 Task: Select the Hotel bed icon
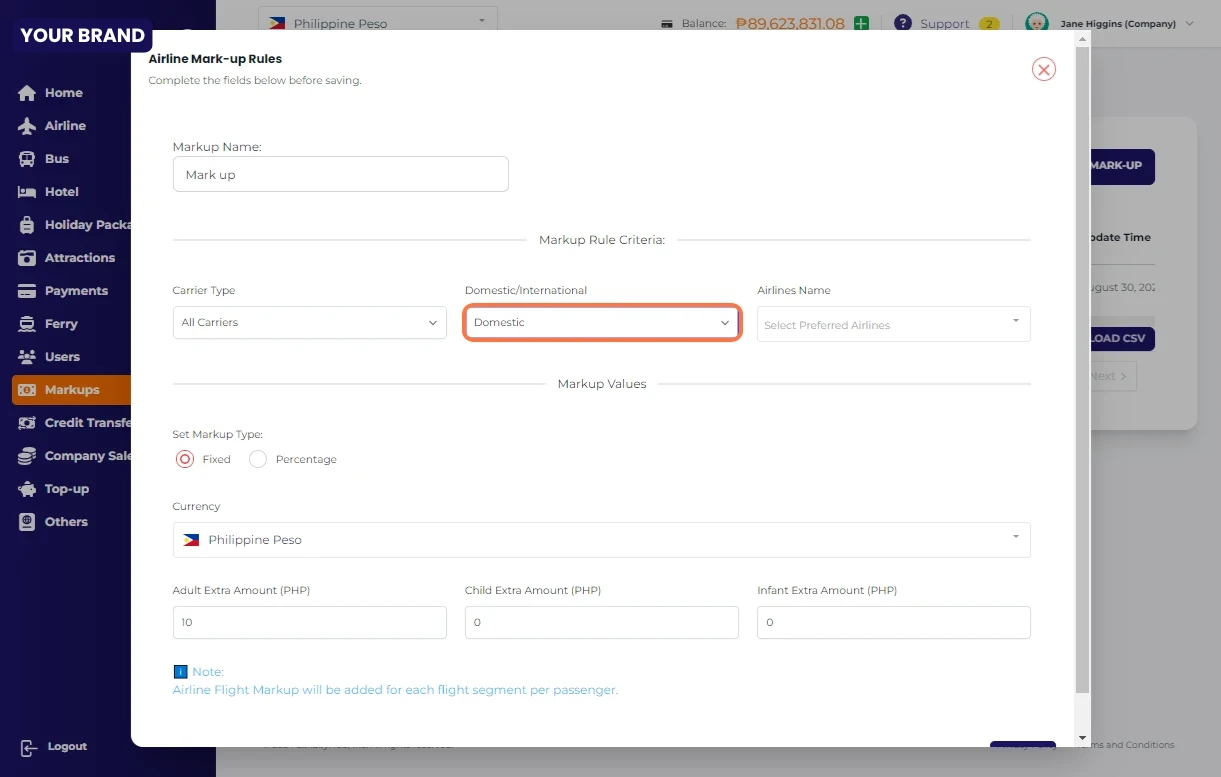pos(27,192)
